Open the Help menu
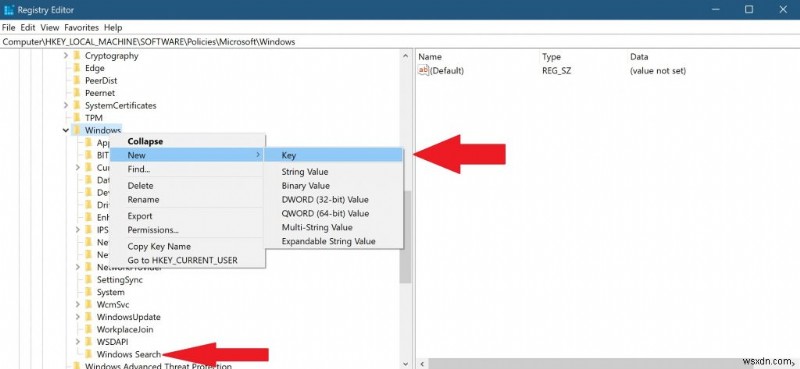800x369 pixels. [113, 28]
